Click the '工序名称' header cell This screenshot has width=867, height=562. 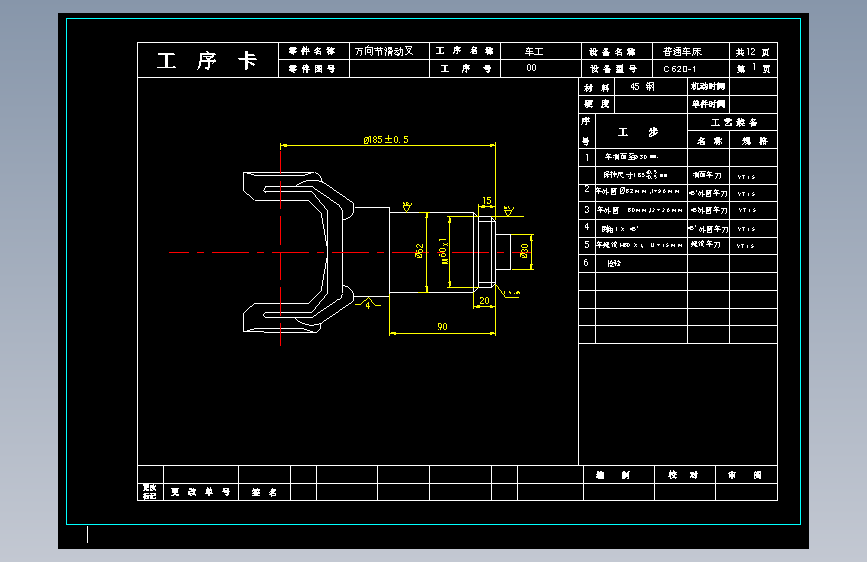coord(465,51)
